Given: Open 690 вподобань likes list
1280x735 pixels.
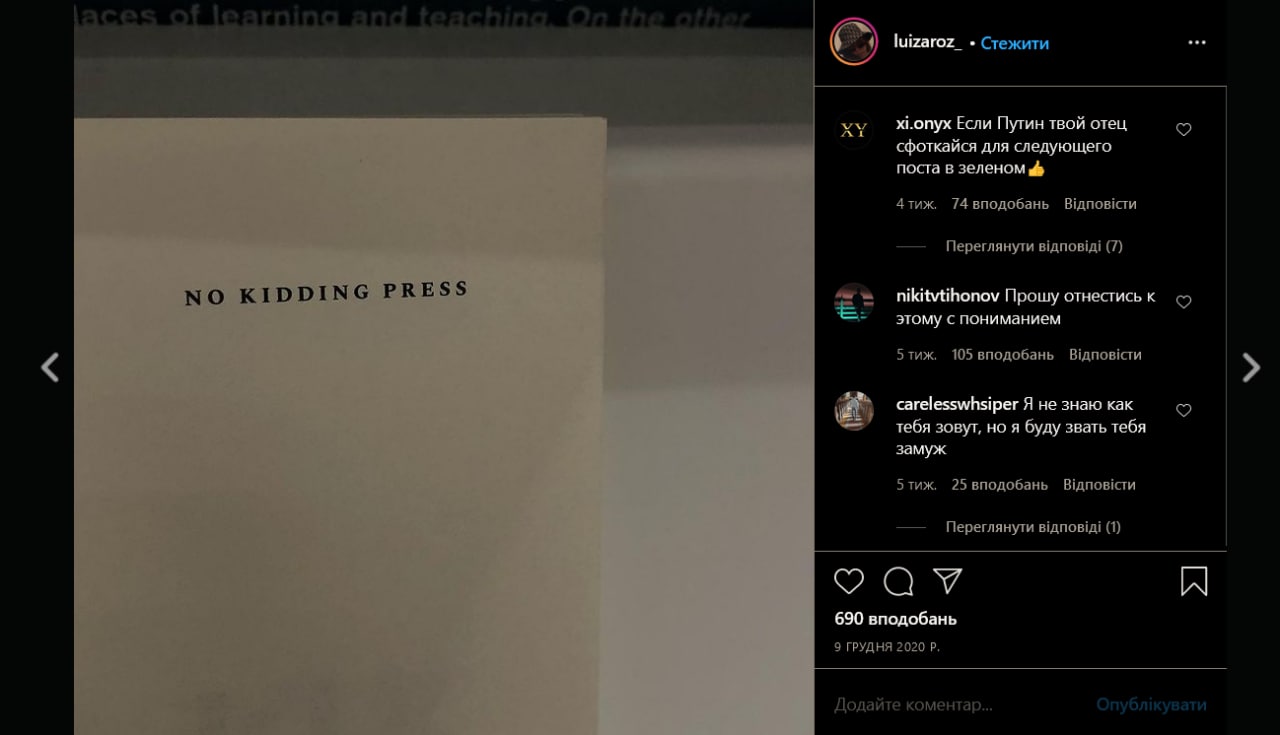Looking at the screenshot, I should point(895,619).
